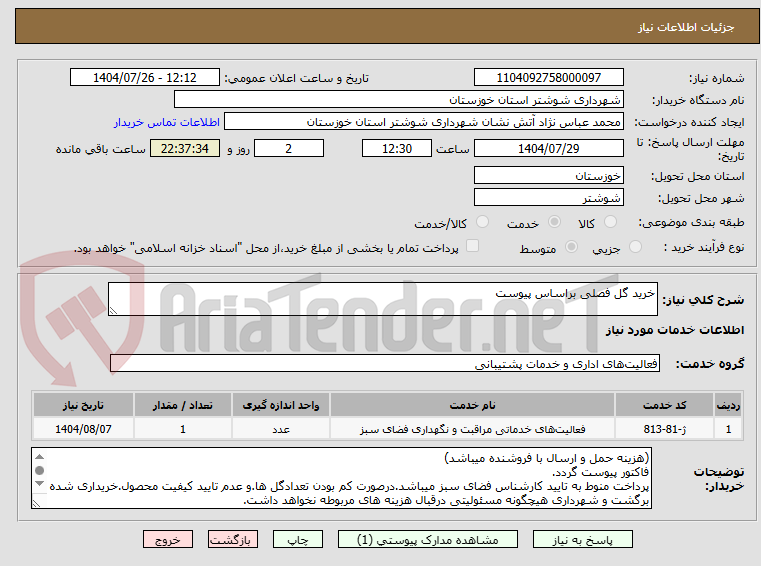Screen dimensions: 761x566
Task: Select the کالا/خدمت radio button
Action: pyautogui.click(x=482, y=222)
